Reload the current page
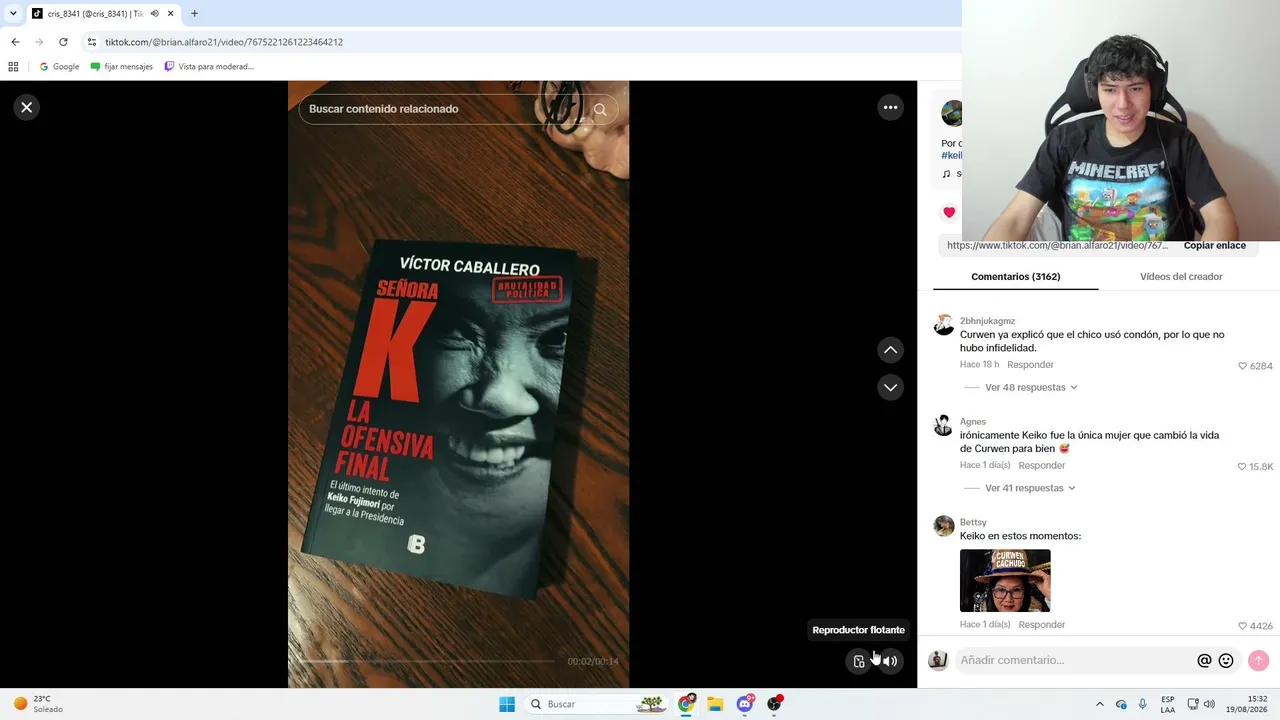The image size is (1280, 720). click(x=63, y=42)
